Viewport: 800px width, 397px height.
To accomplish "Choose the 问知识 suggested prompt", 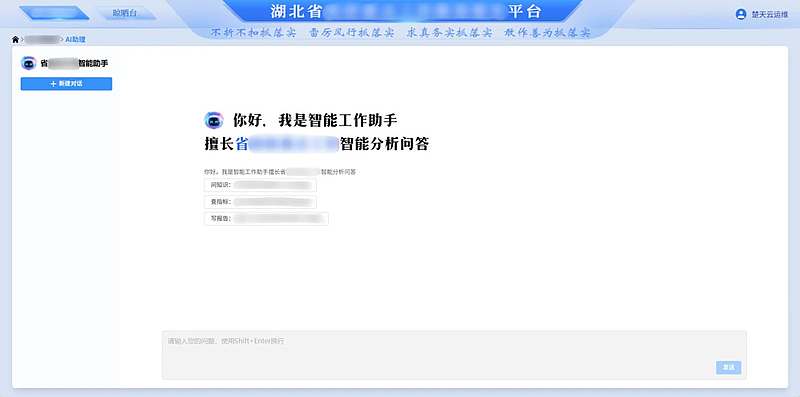I will point(260,185).
